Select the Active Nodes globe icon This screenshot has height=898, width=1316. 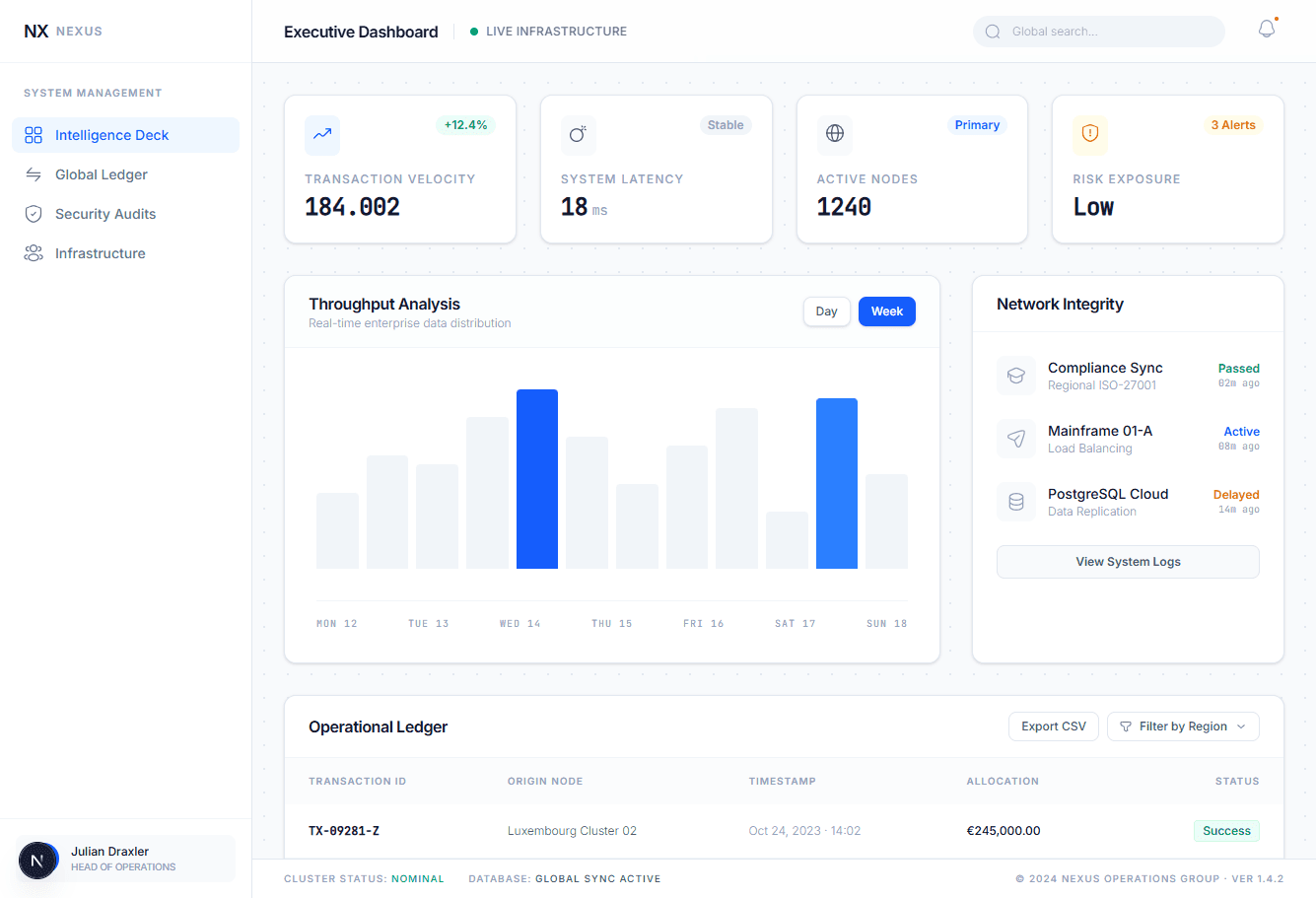click(834, 135)
